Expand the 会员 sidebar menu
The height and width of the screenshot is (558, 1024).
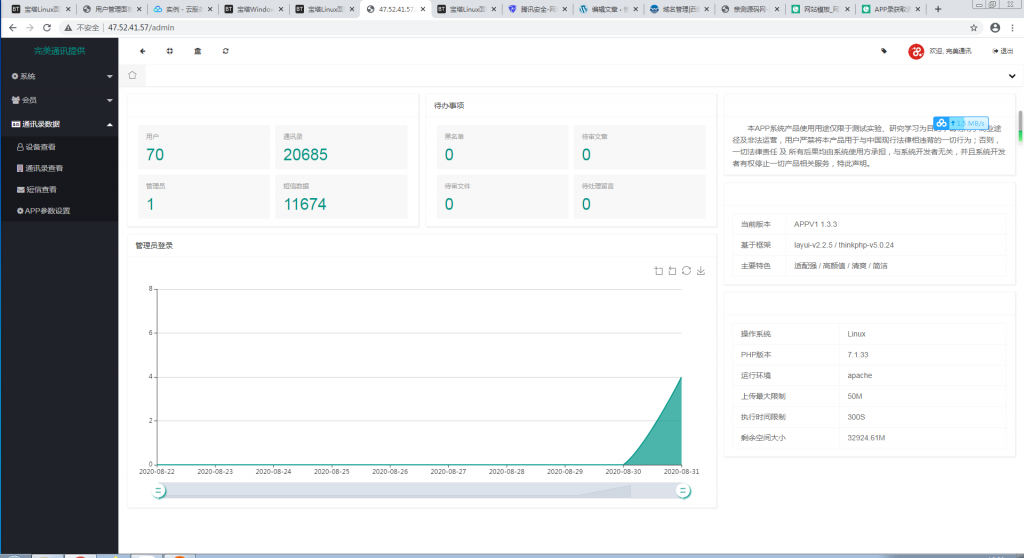(x=59, y=100)
